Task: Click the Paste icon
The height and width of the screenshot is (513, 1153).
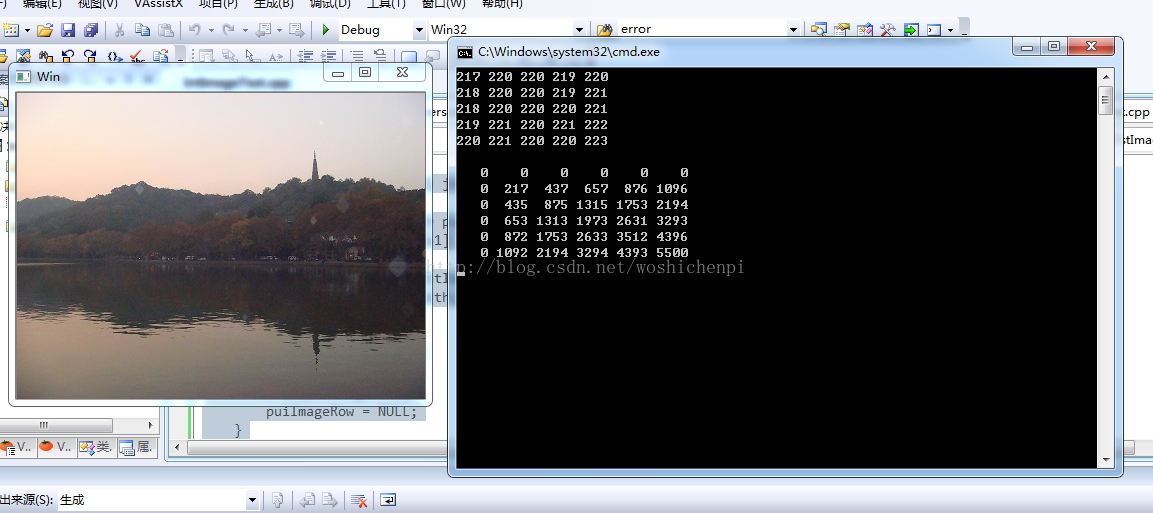Action: pos(166,30)
